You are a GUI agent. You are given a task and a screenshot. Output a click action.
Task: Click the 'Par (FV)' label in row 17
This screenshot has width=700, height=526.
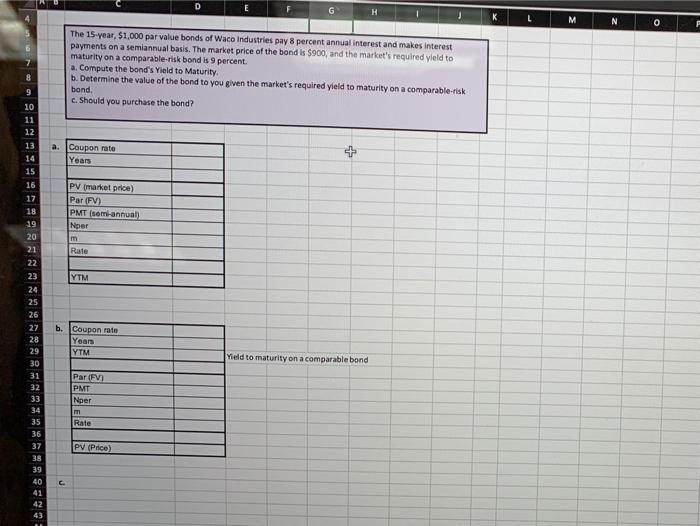click(85, 200)
